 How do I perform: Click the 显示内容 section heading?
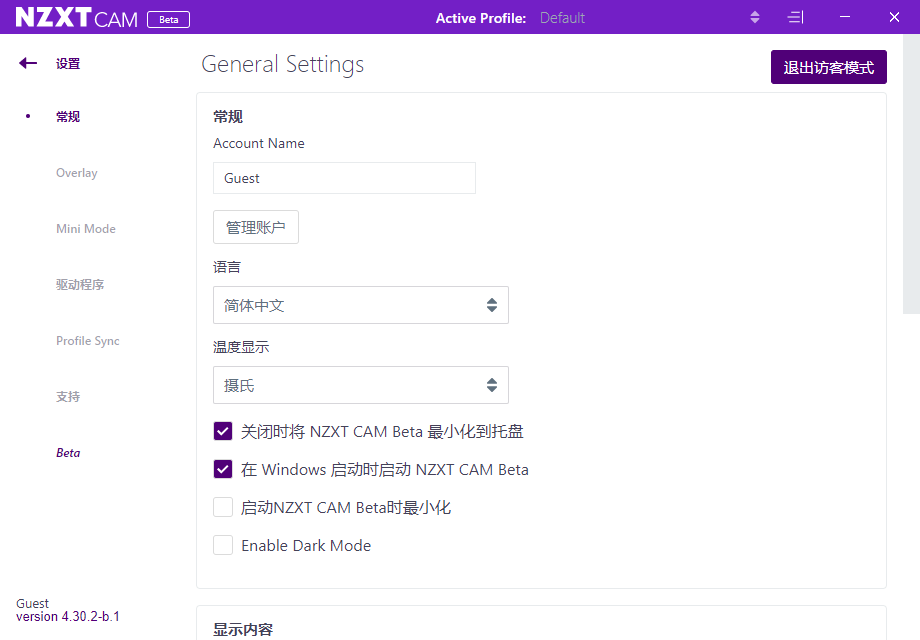(x=243, y=630)
